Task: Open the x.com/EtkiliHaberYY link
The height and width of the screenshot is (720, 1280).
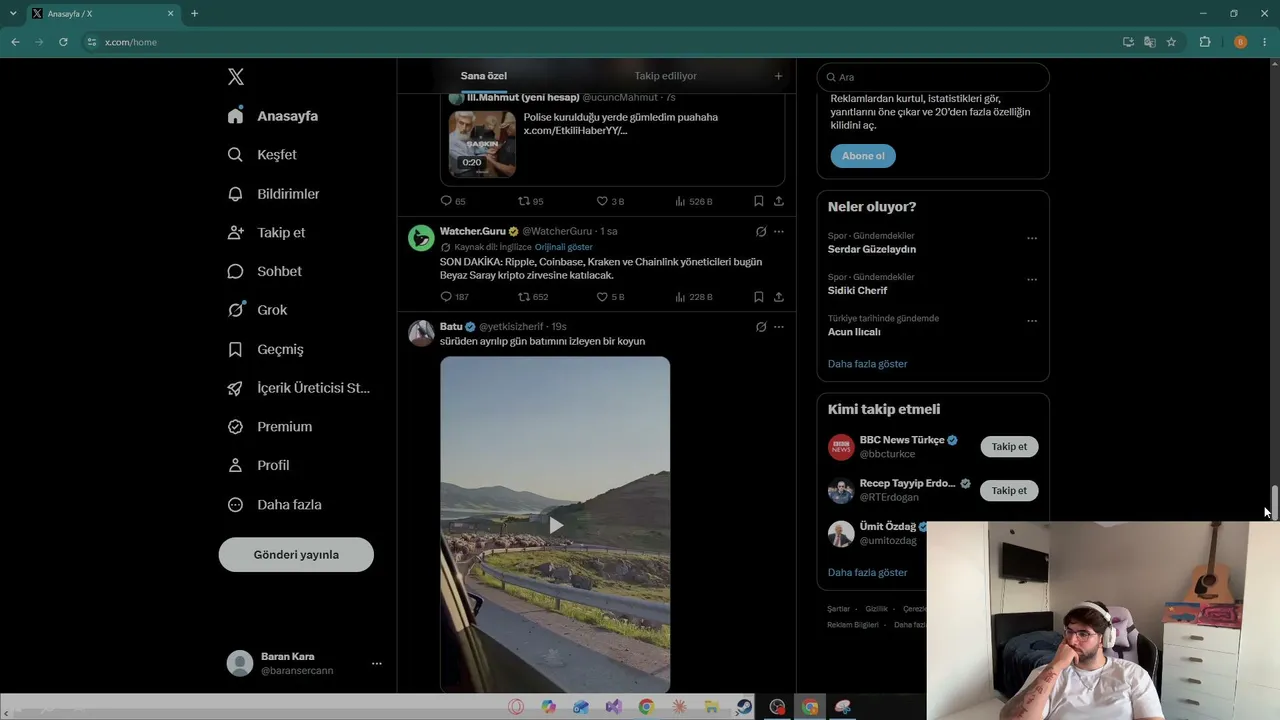Action: pos(576,131)
